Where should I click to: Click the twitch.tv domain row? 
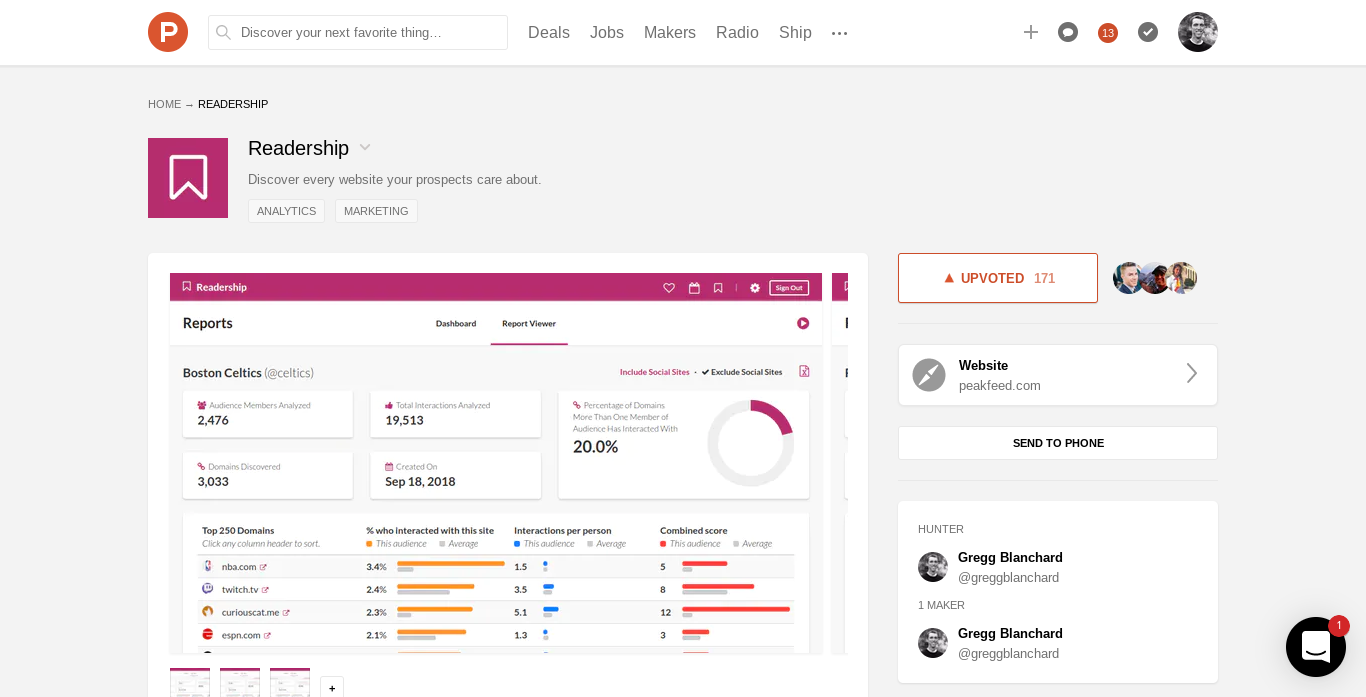tap(498, 589)
